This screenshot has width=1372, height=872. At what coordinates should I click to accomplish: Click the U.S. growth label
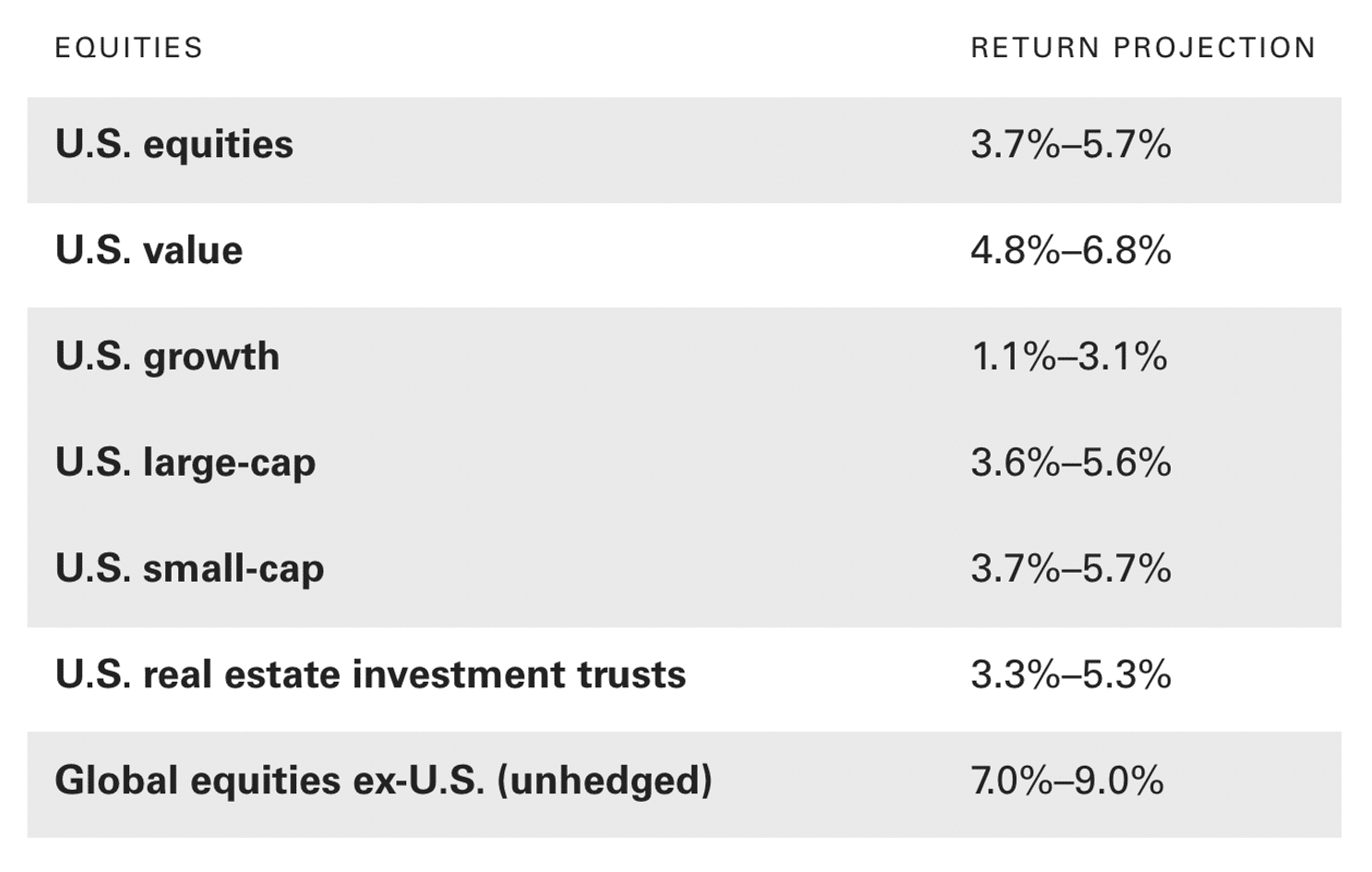167,357
